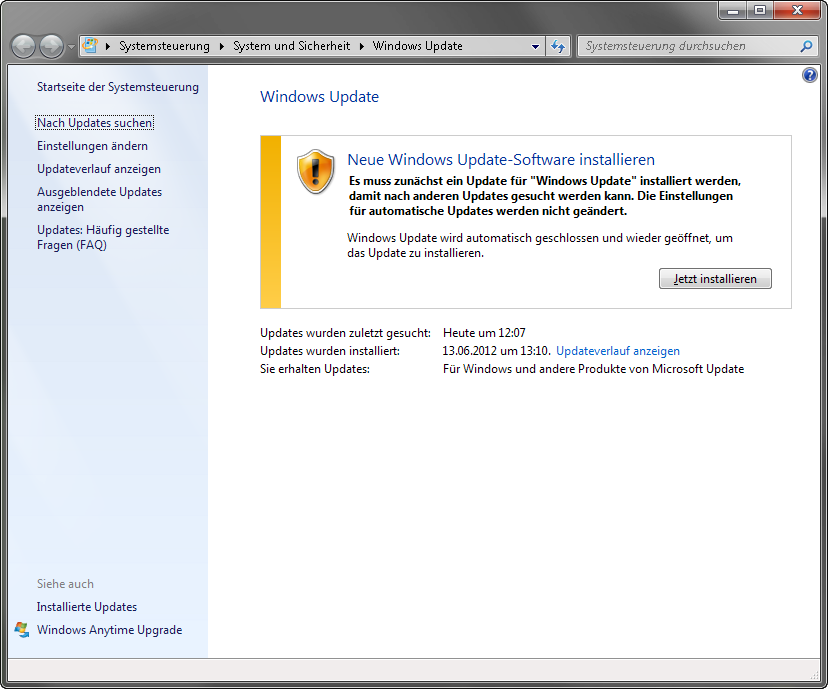
Task: Open the recent pages dropdown beside Forward
Action: [x=71, y=46]
